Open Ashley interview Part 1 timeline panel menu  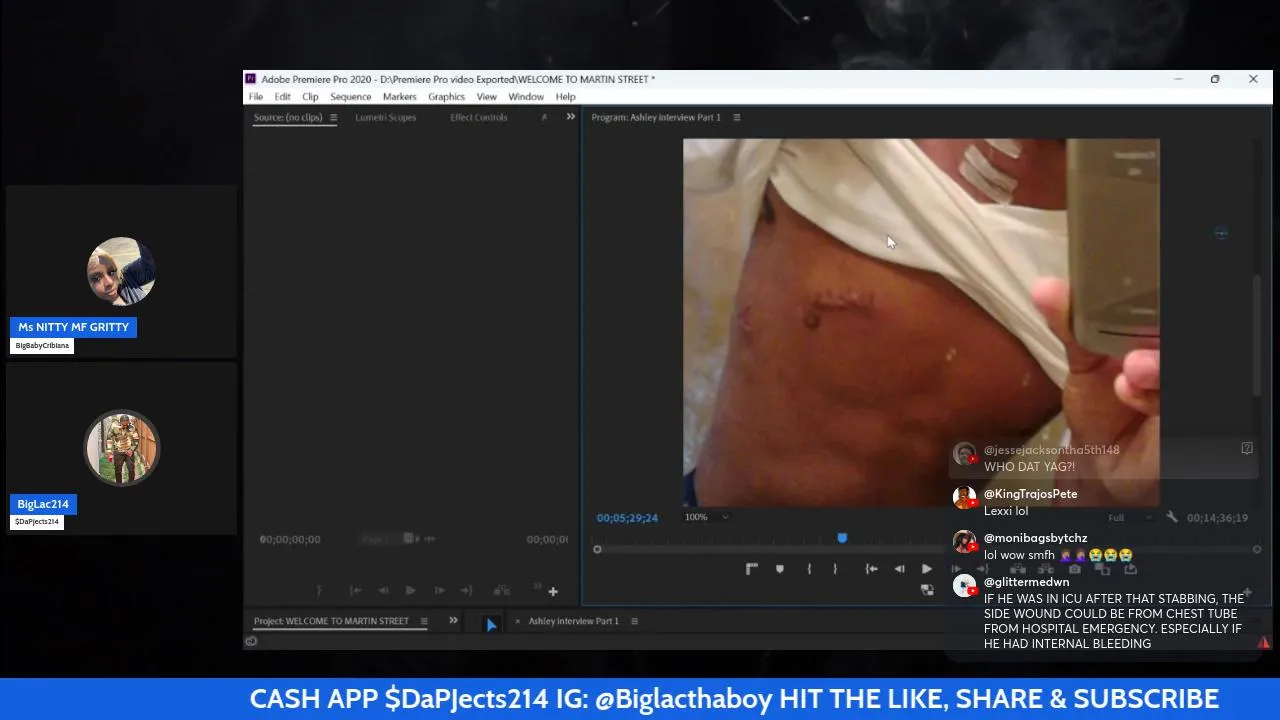point(634,621)
